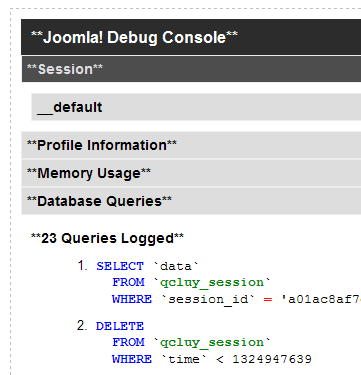This screenshot has height=375, width=361.
Task: Collapse the Database Queries section
Action: [x=191, y=201]
